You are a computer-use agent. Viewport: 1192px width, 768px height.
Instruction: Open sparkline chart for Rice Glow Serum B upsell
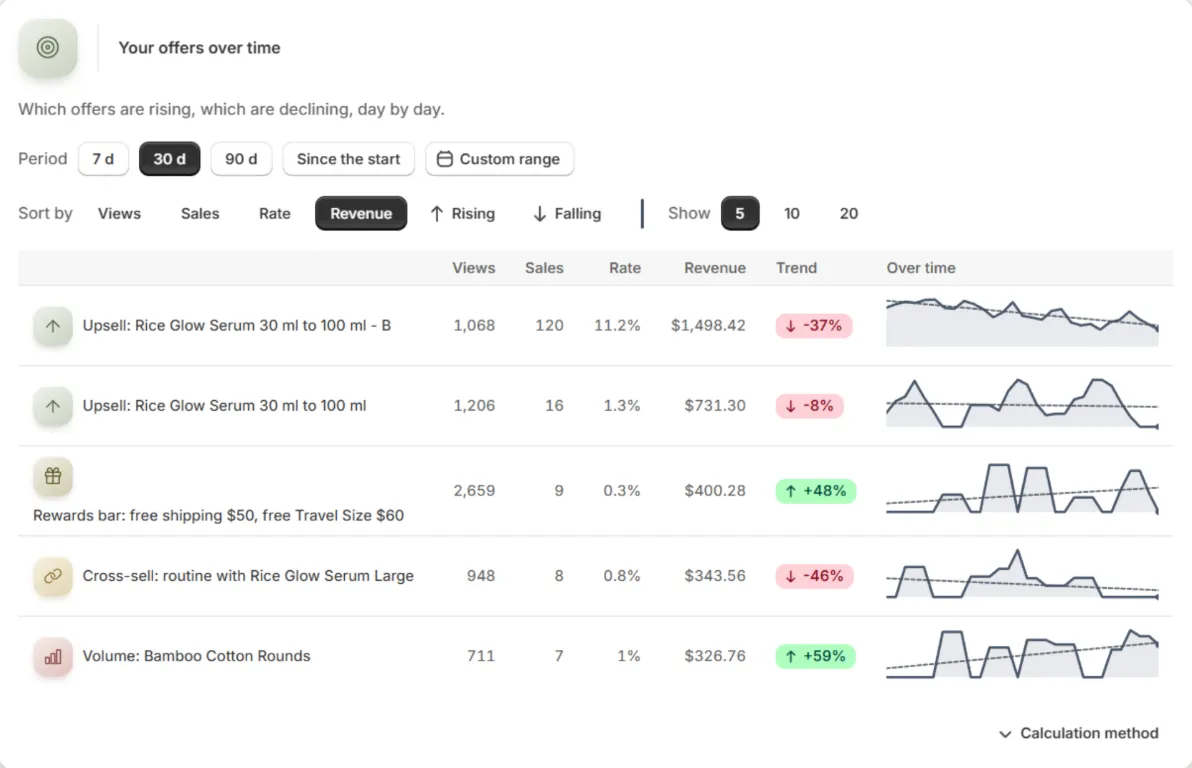click(1022, 322)
